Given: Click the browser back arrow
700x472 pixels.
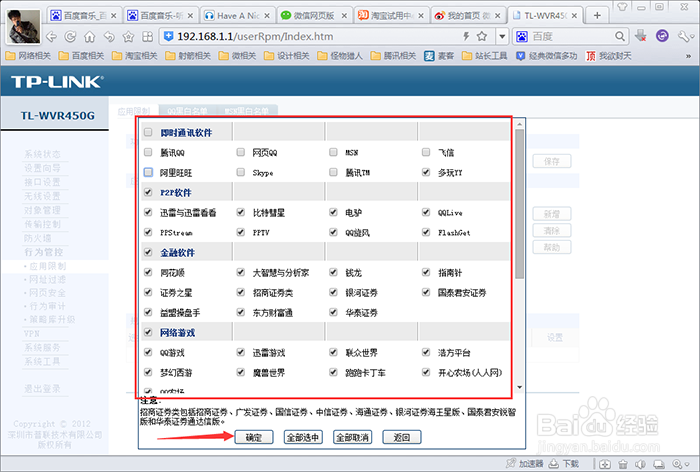Looking at the screenshot, I should click(x=51, y=37).
